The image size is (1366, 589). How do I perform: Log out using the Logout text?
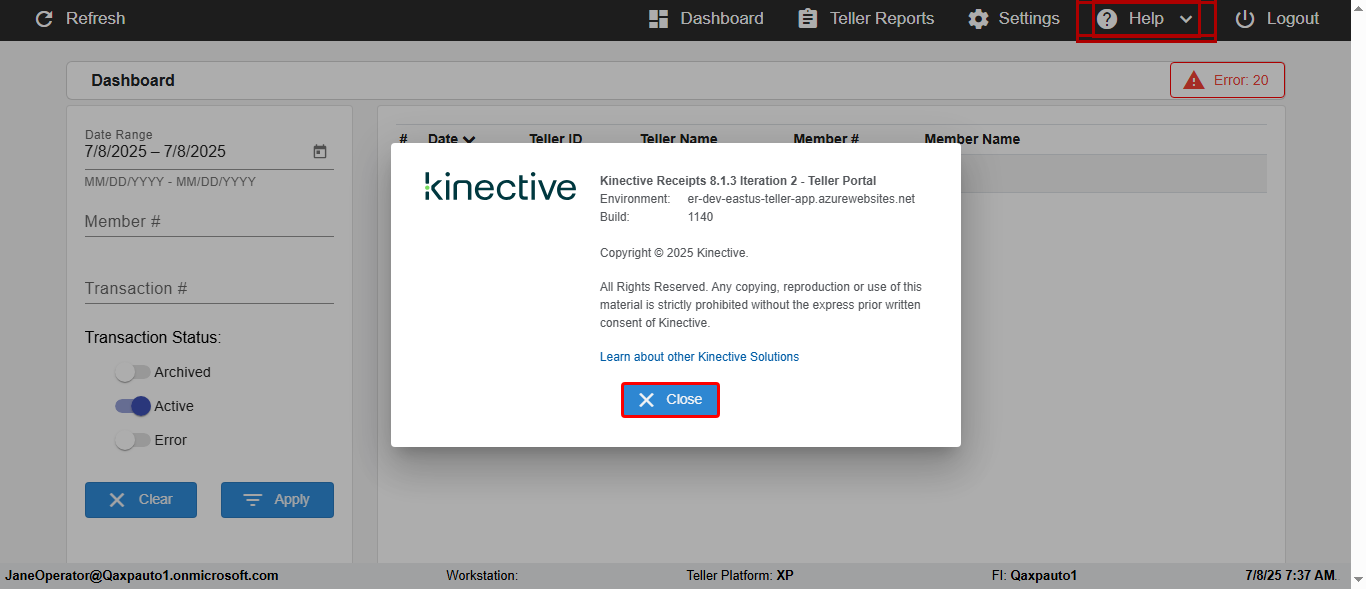(x=1292, y=19)
